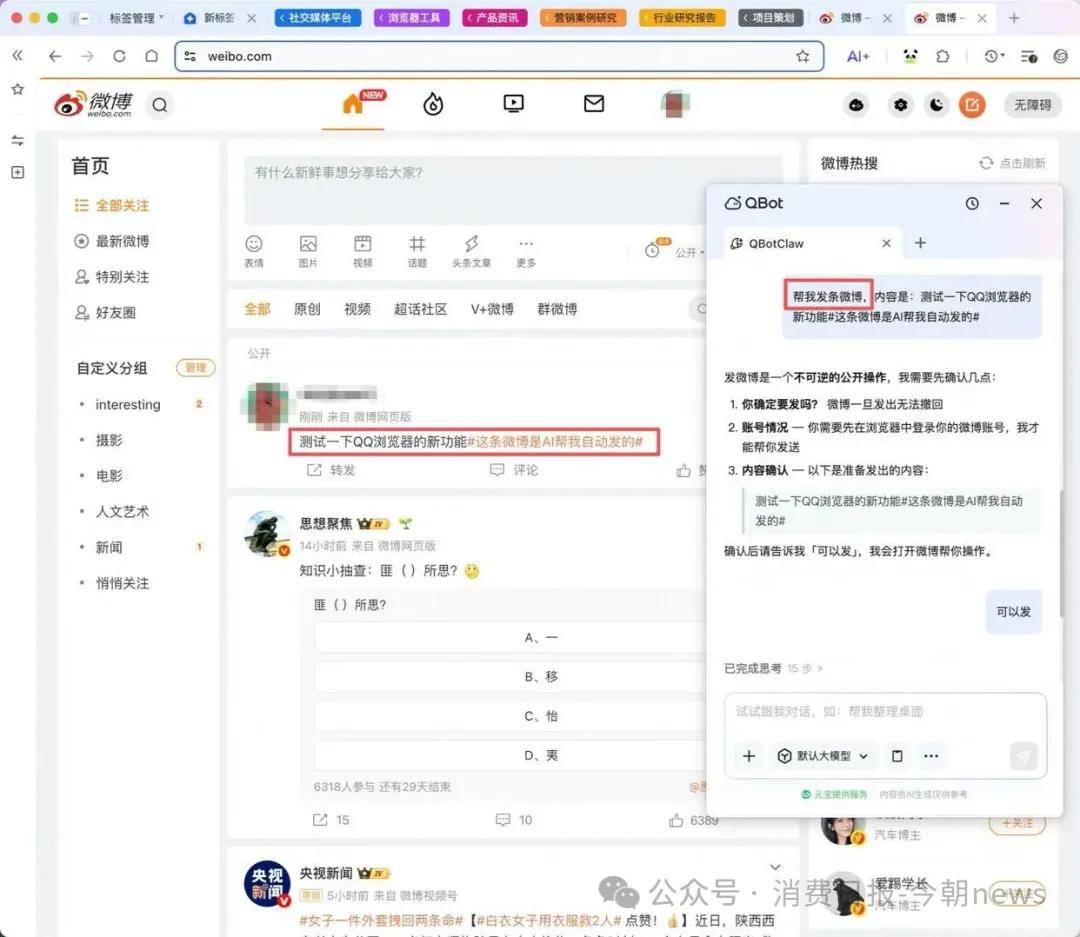Viewport: 1080px width, 937px height.
Task: Add a picture using the 图片 icon
Action: pyautogui.click(x=308, y=250)
